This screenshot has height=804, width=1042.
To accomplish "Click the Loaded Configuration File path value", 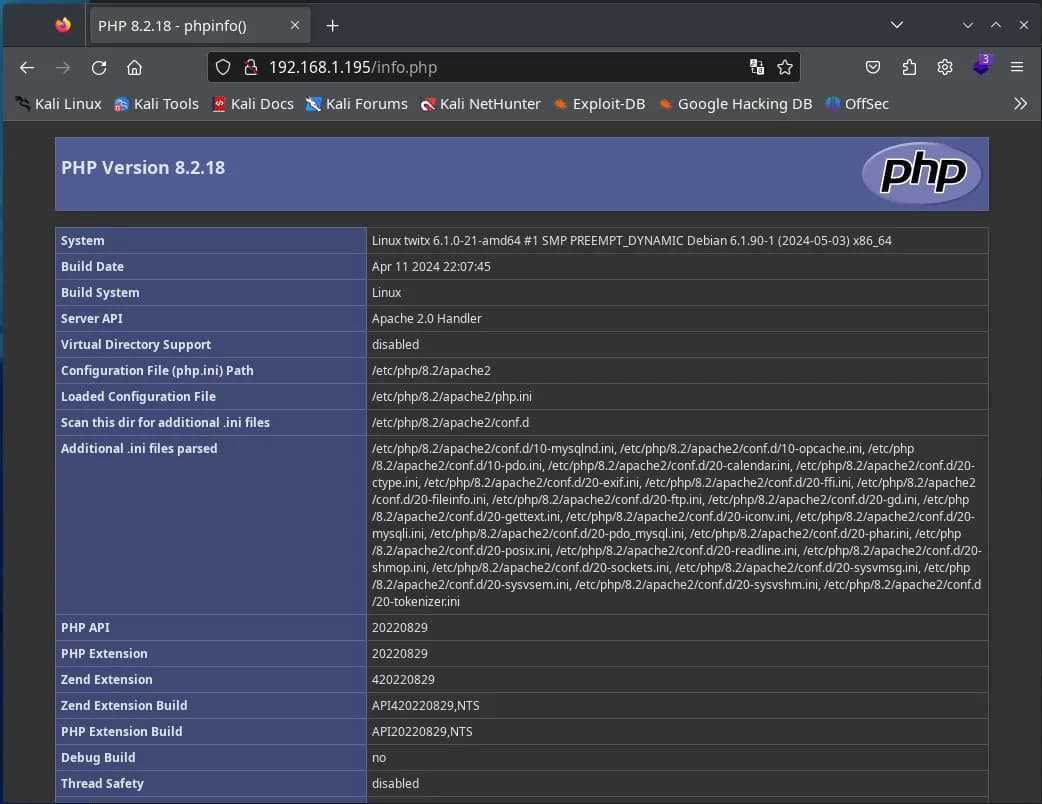I will tap(452, 397).
